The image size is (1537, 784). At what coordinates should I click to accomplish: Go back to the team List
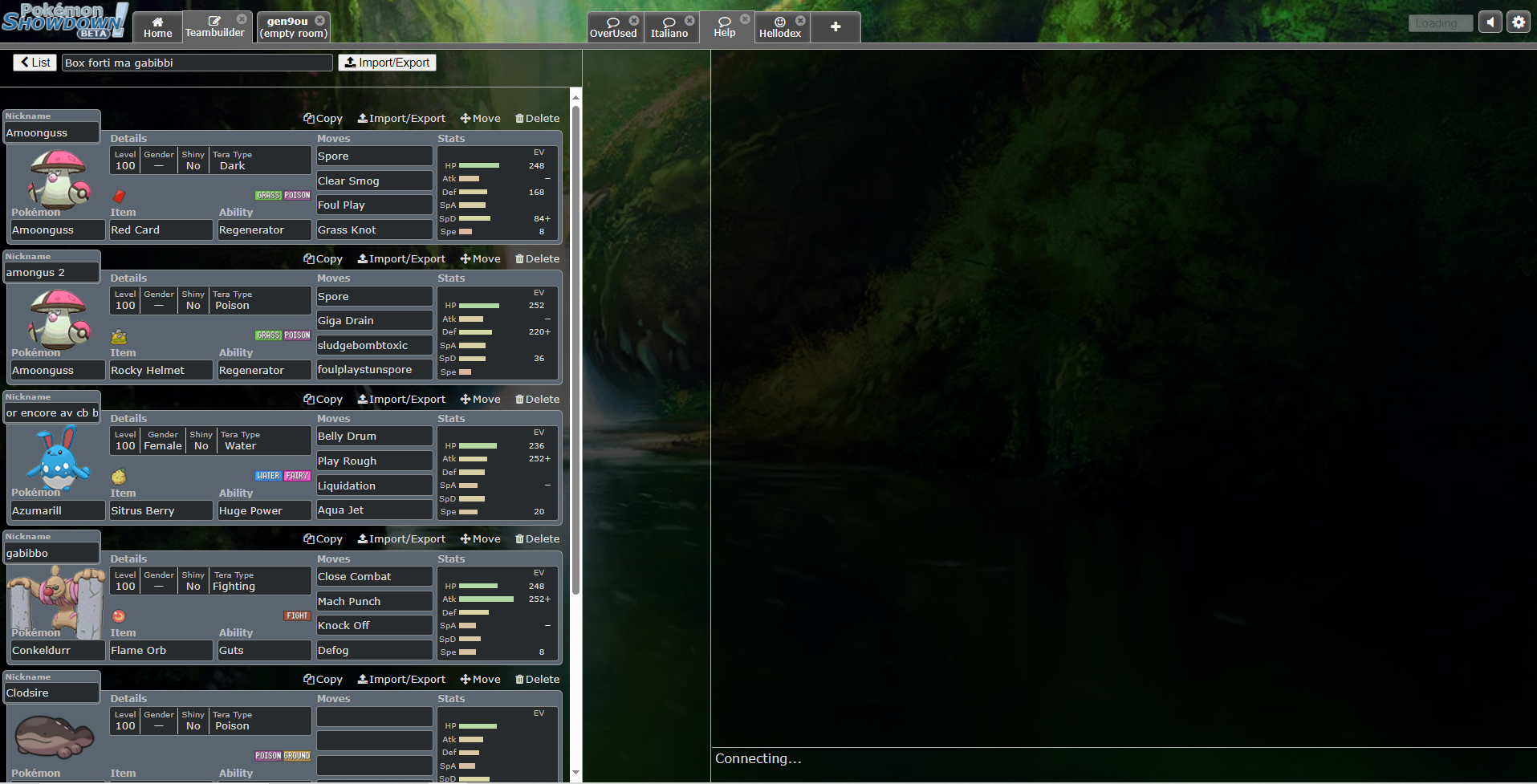(x=35, y=63)
